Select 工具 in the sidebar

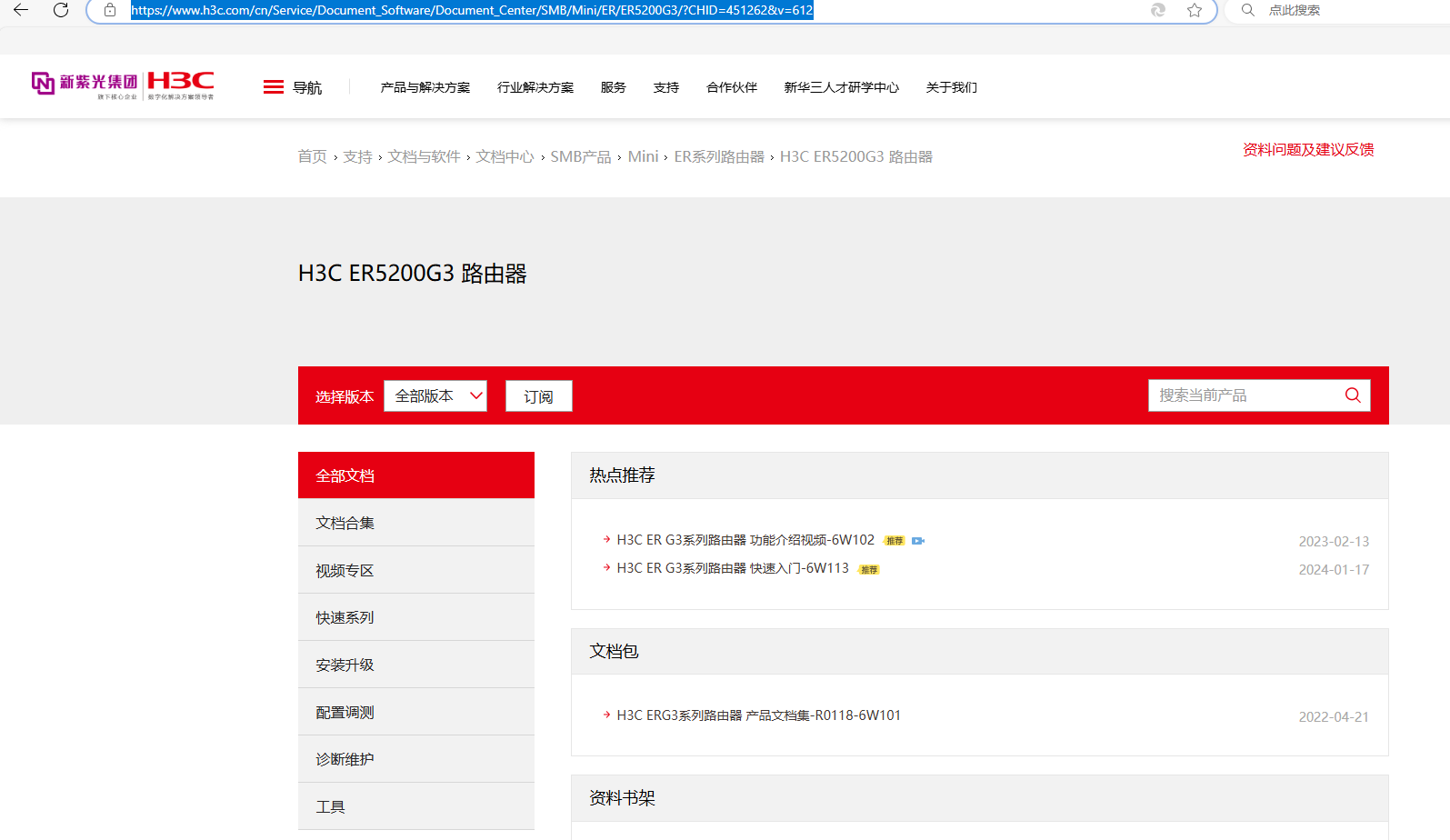pyautogui.click(x=416, y=806)
